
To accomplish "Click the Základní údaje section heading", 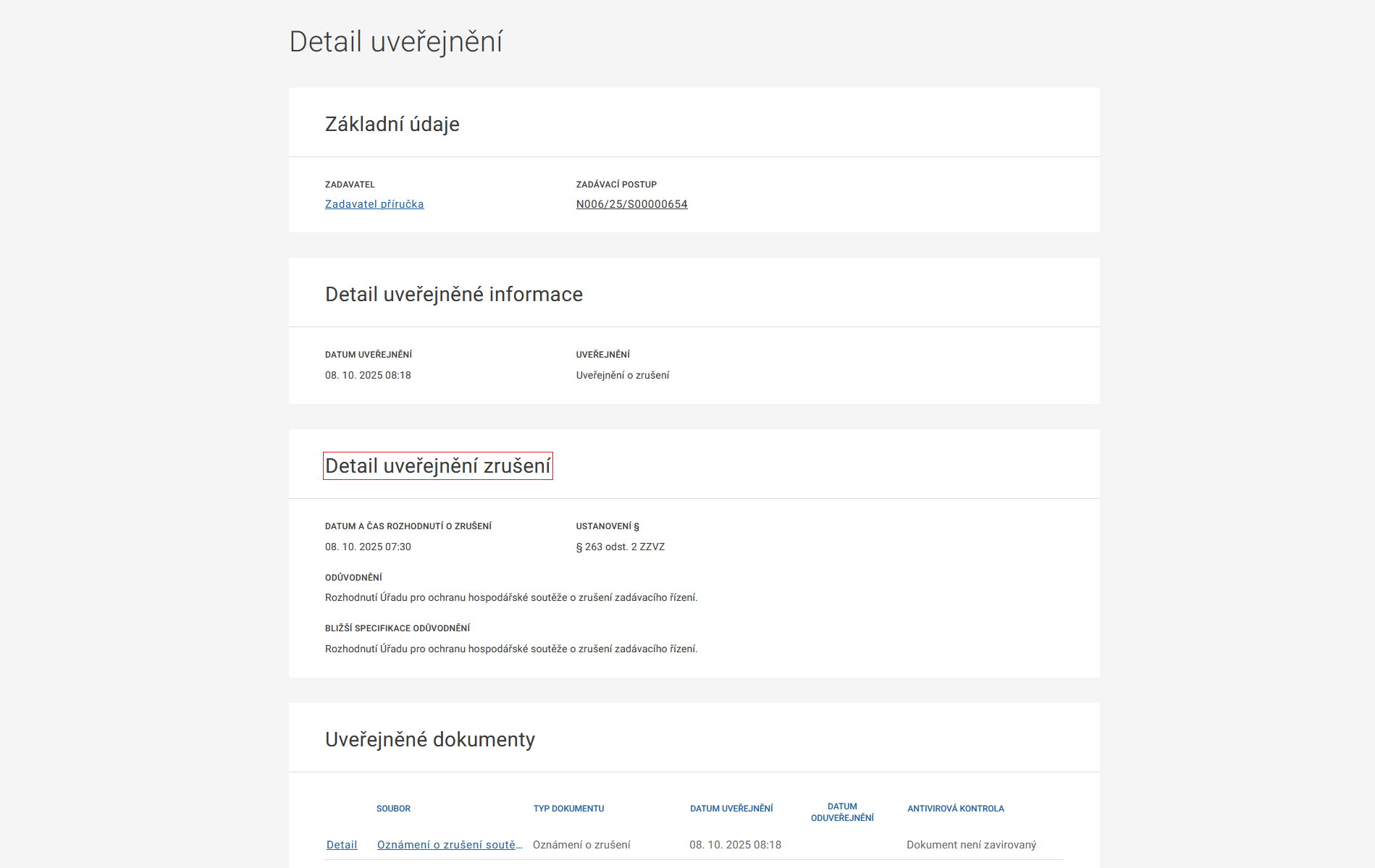I will [392, 125].
